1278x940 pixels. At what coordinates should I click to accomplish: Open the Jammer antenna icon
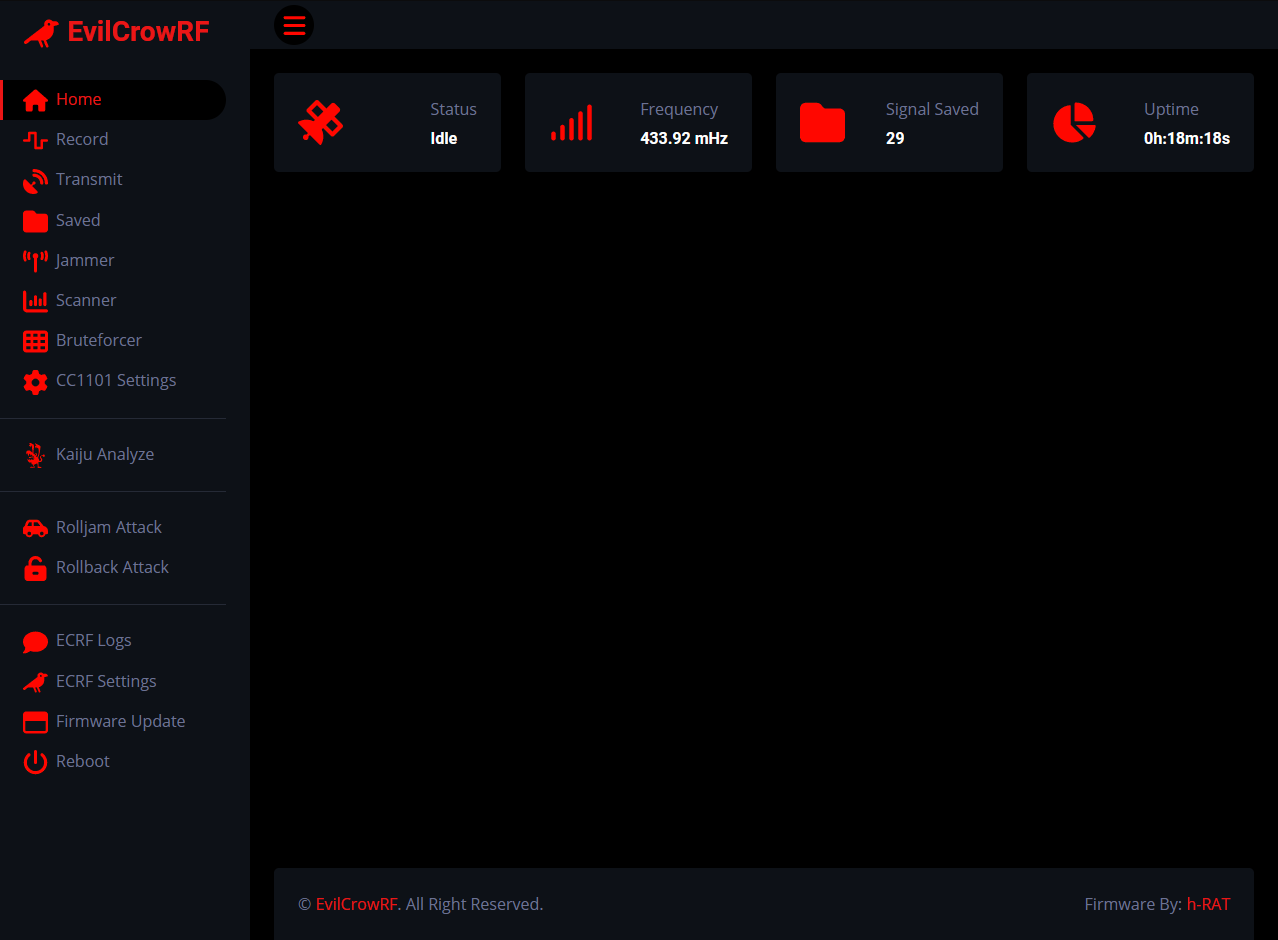pos(35,260)
